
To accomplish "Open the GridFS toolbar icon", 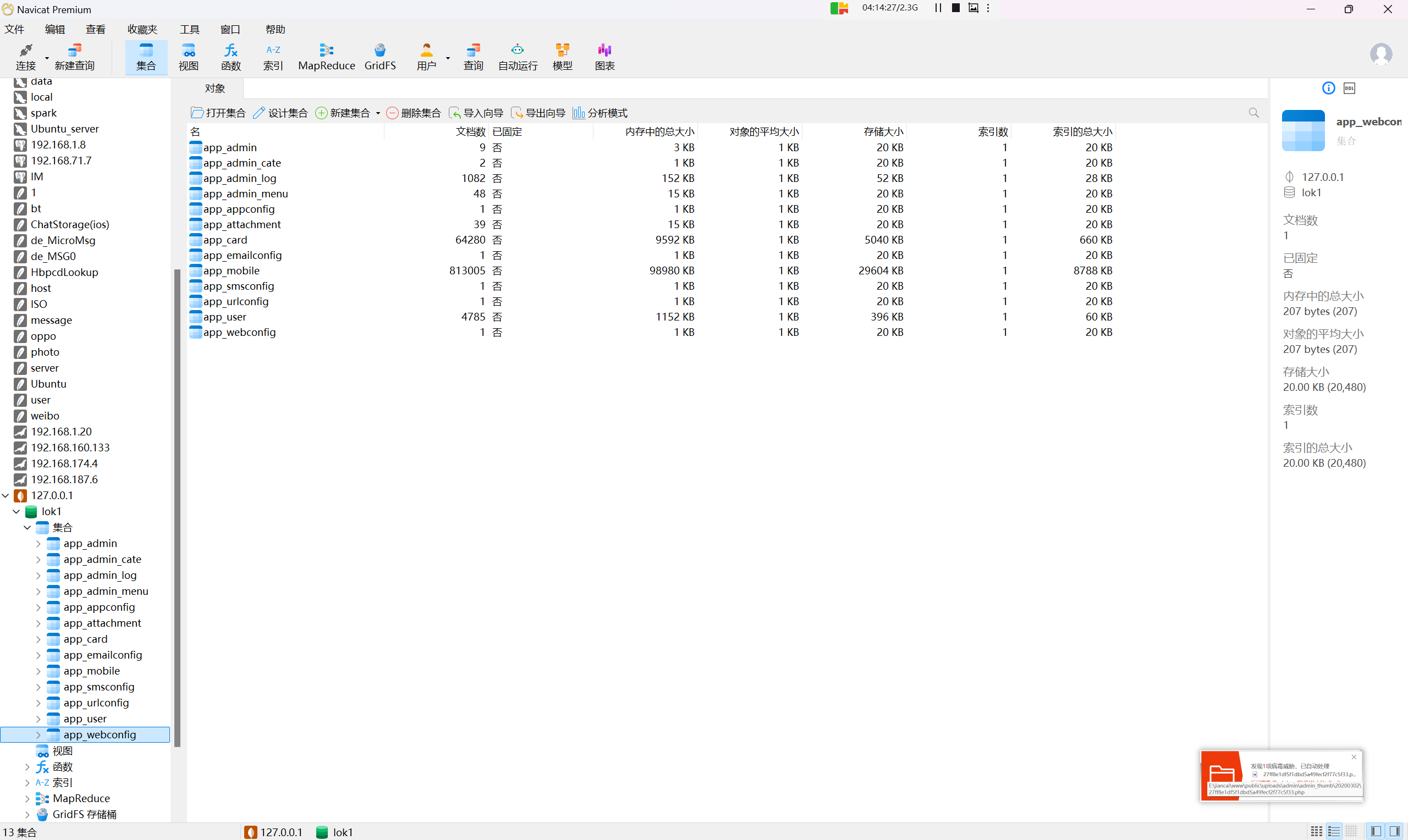I will click(x=380, y=57).
